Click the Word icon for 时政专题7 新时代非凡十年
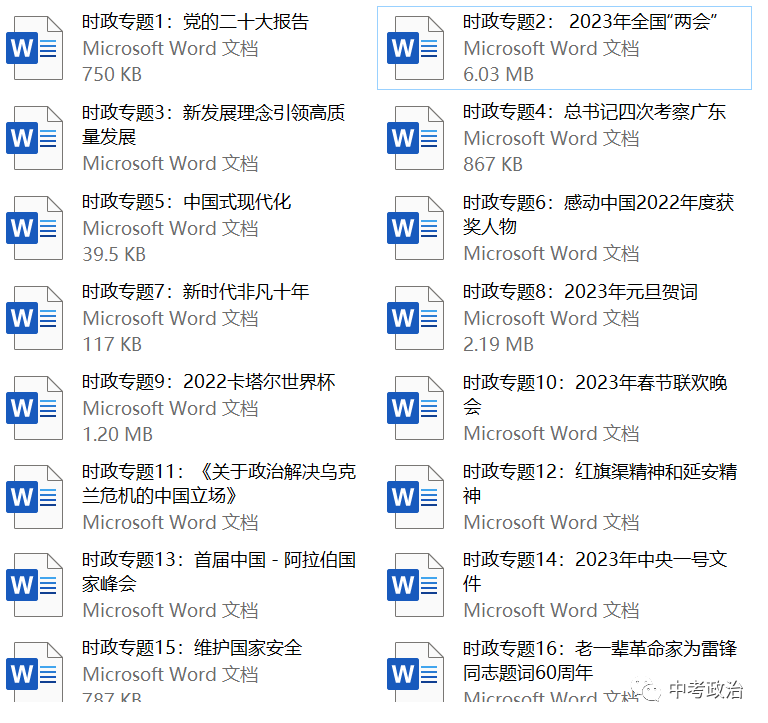The height and width of the screenshot is (723, 768). (34, 318)
